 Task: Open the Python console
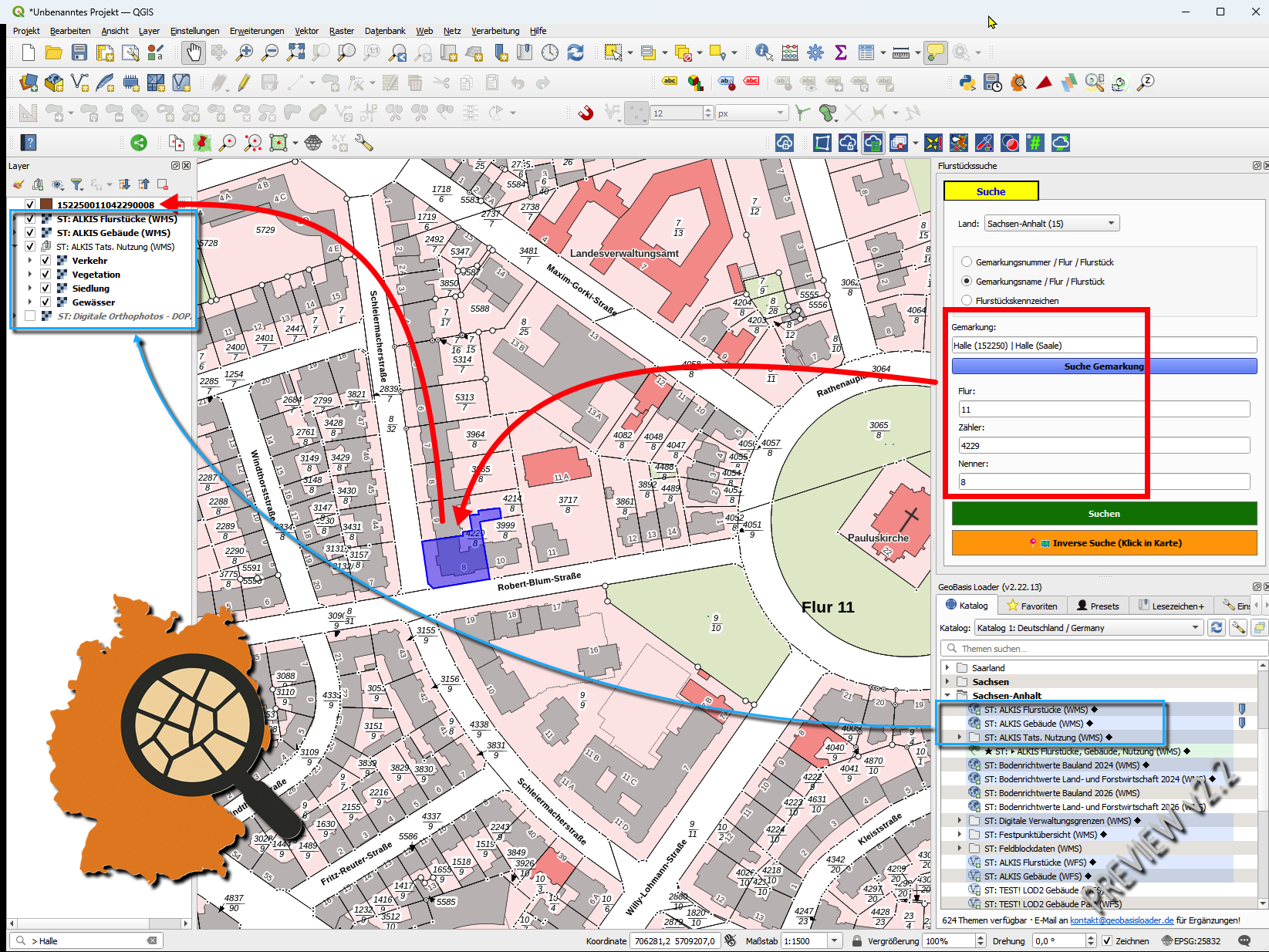click(x=967, y=83)
